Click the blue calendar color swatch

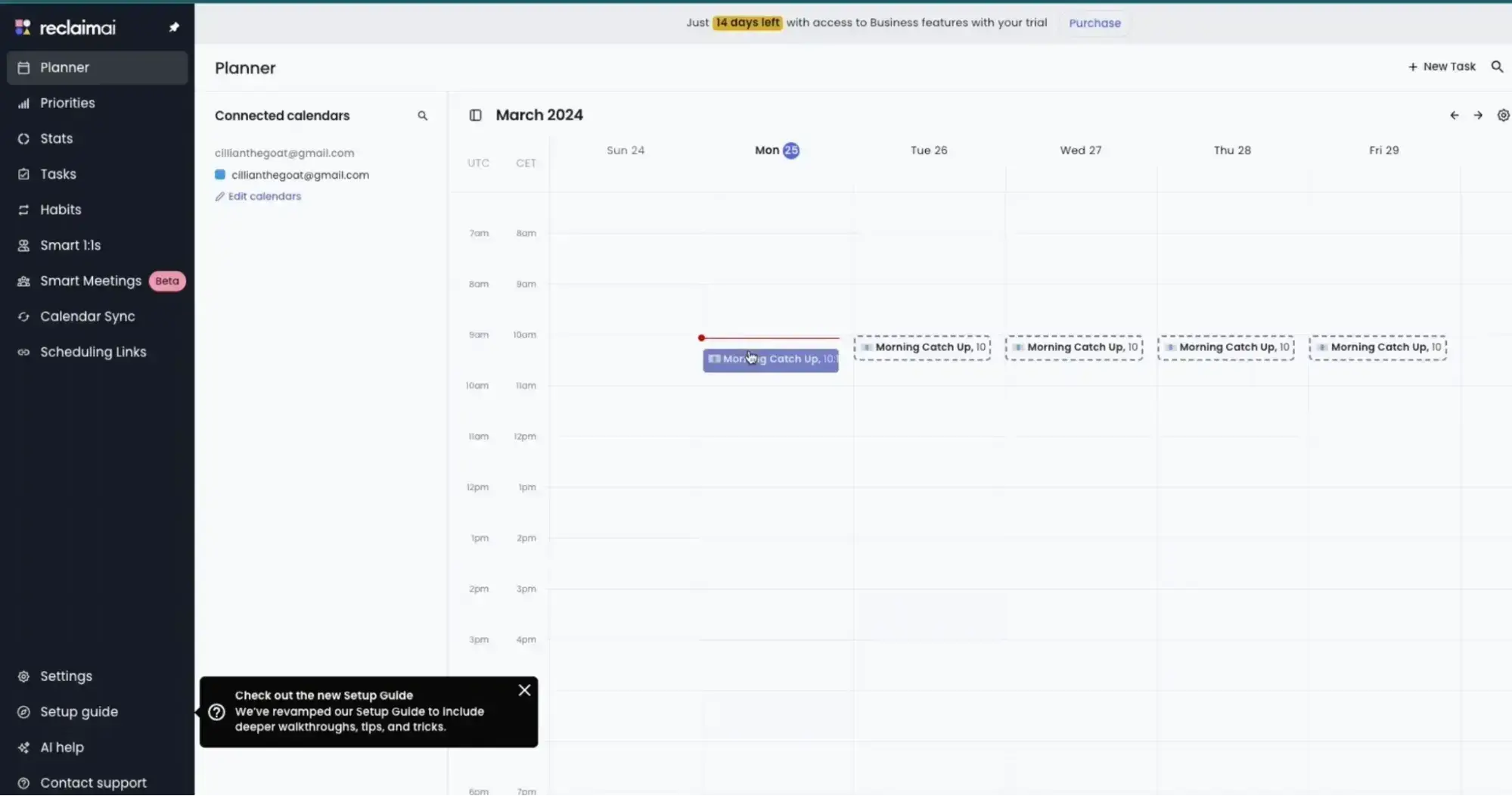pos(220,175)
